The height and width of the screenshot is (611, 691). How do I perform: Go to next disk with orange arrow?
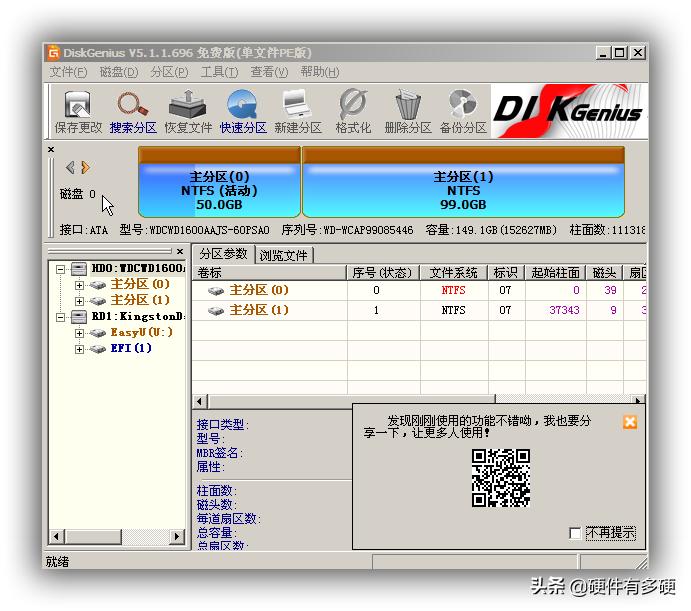tap(86, 167)
